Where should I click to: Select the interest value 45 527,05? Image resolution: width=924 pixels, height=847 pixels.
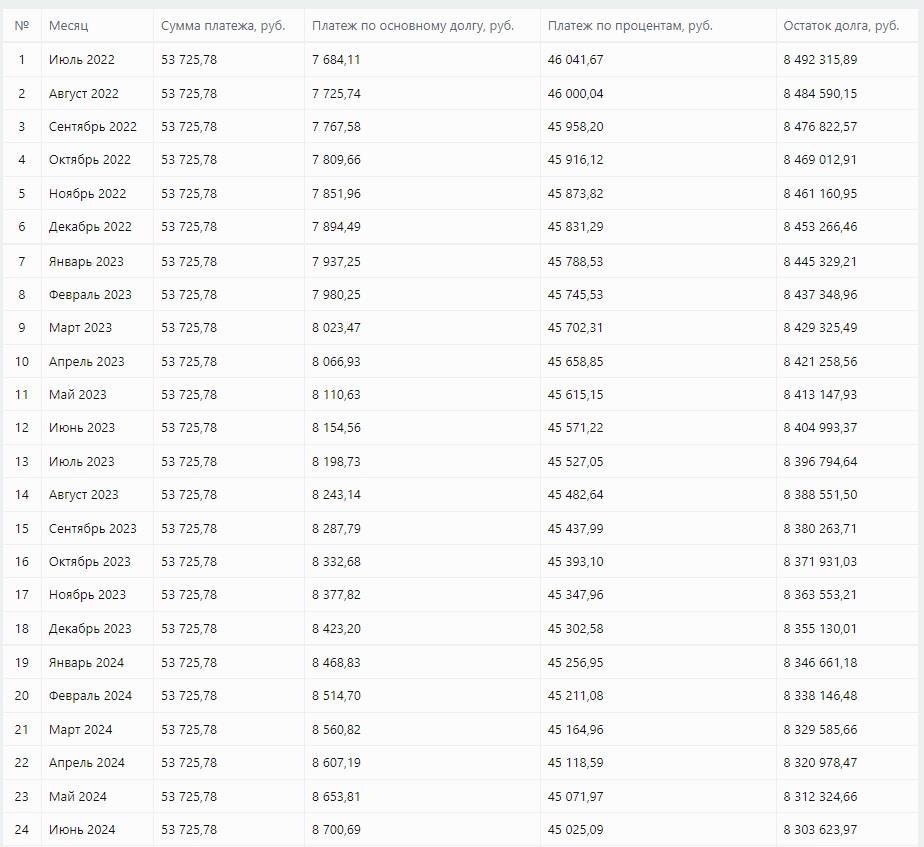point(575,462)
